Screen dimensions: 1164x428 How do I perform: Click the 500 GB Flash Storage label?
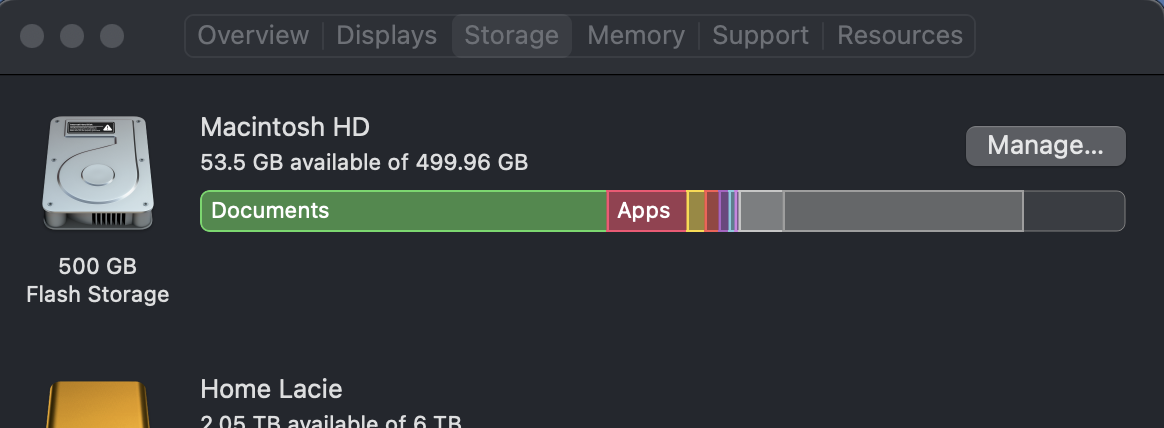tap(97, 281)
